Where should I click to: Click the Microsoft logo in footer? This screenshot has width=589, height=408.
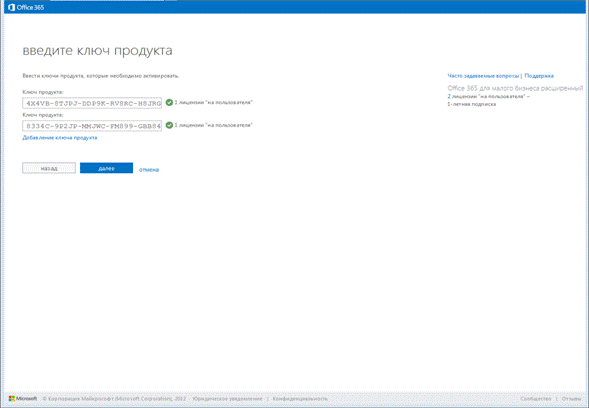coord(23,398)
